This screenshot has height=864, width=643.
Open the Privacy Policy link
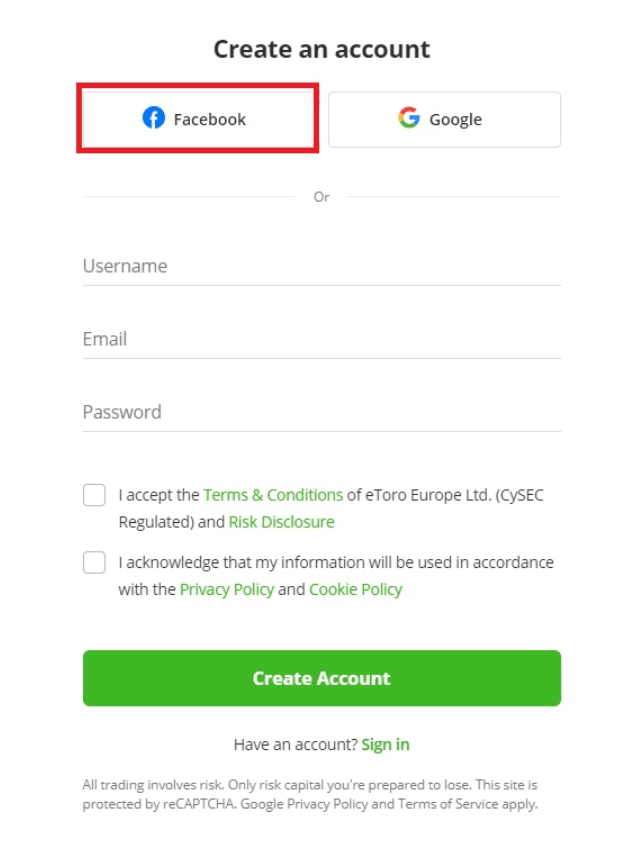pyautogui.click(x=225, y=589)
